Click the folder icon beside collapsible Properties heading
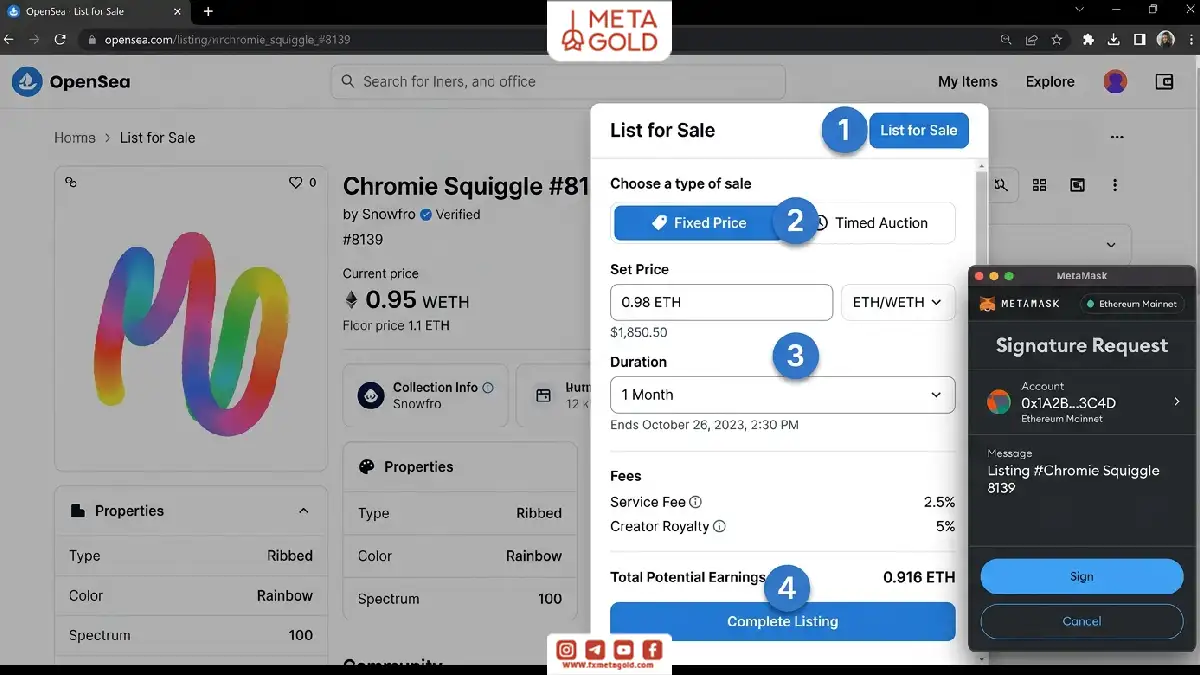1200x675 pixels. coord(77,511)
